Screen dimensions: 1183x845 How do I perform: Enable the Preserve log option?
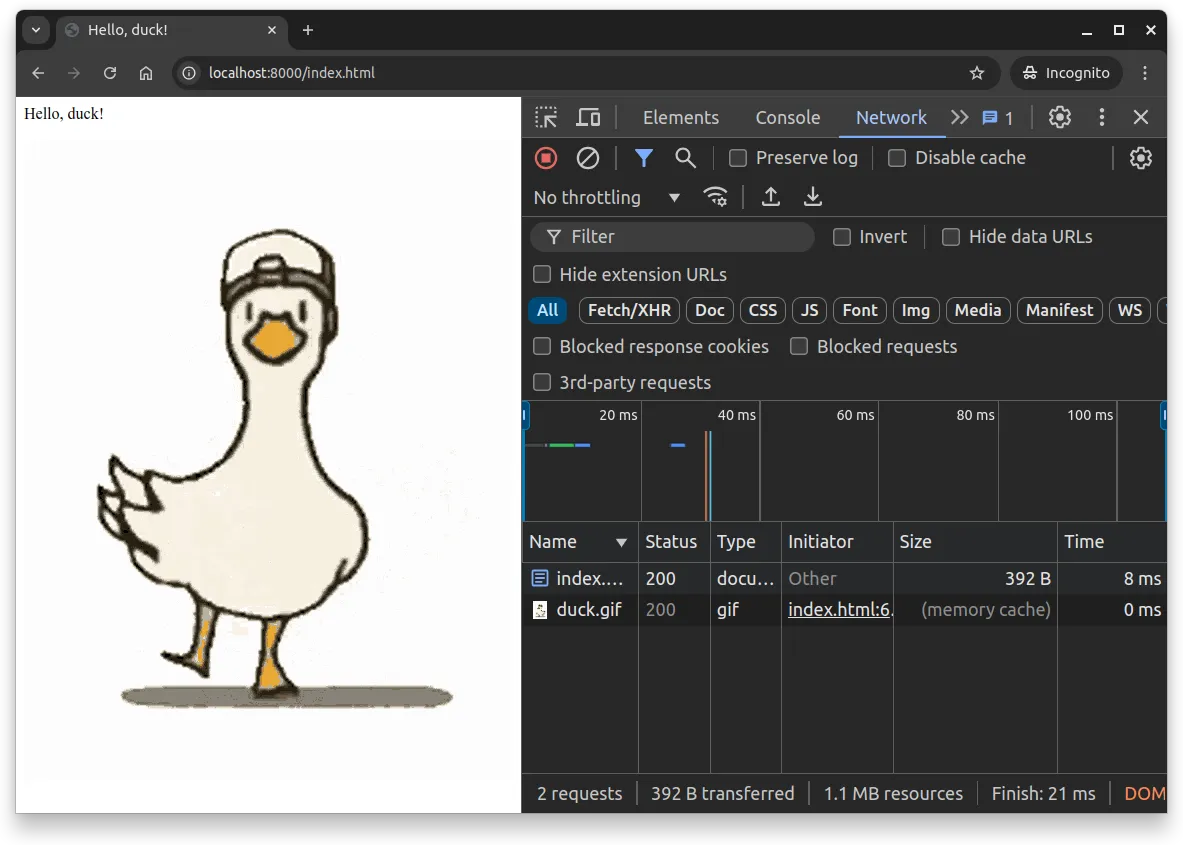[x=738, y=158]
